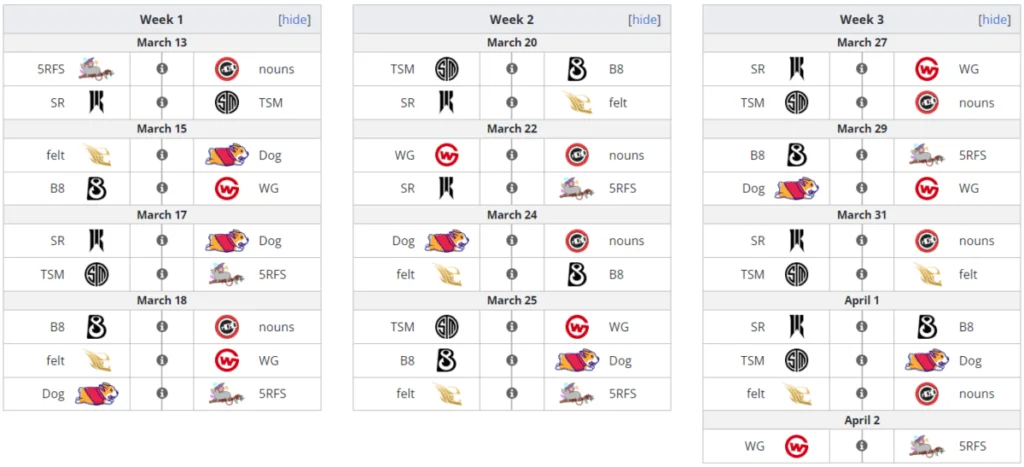Click the felt logo in April 1 felt vs nouns

coord(797,394)
